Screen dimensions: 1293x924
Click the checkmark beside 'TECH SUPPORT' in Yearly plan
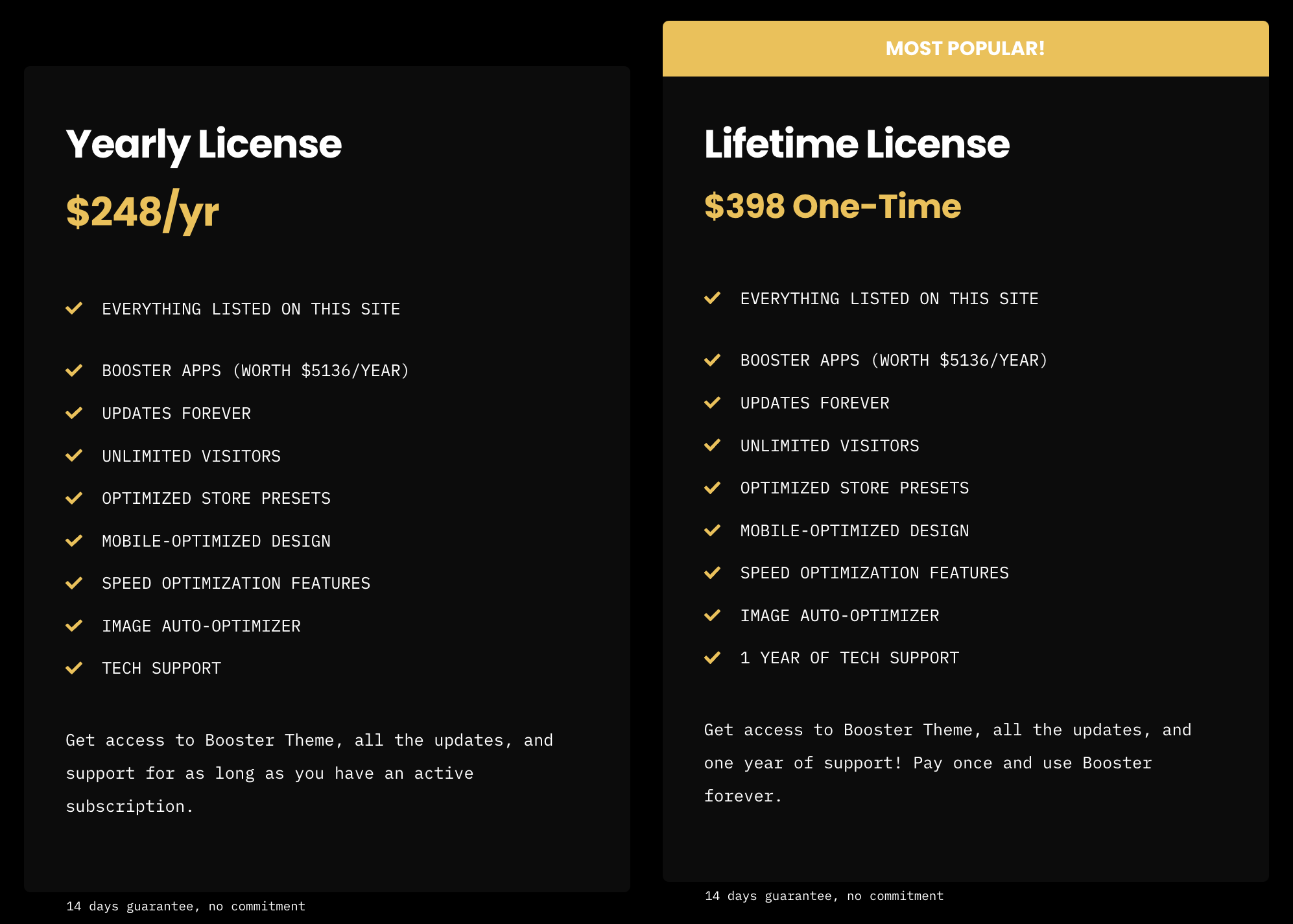pyautogui.click(x=74, y=668)
